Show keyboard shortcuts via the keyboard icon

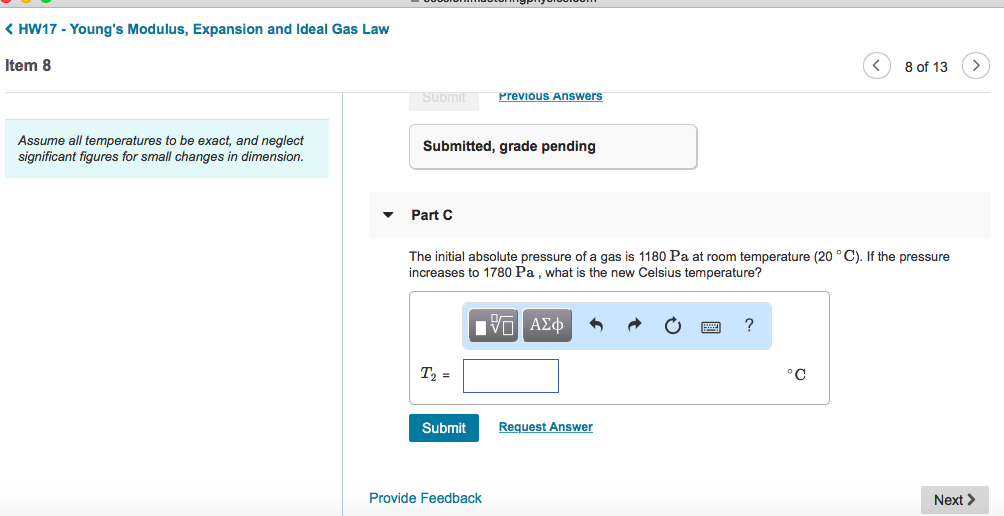(x=711, y=326)
